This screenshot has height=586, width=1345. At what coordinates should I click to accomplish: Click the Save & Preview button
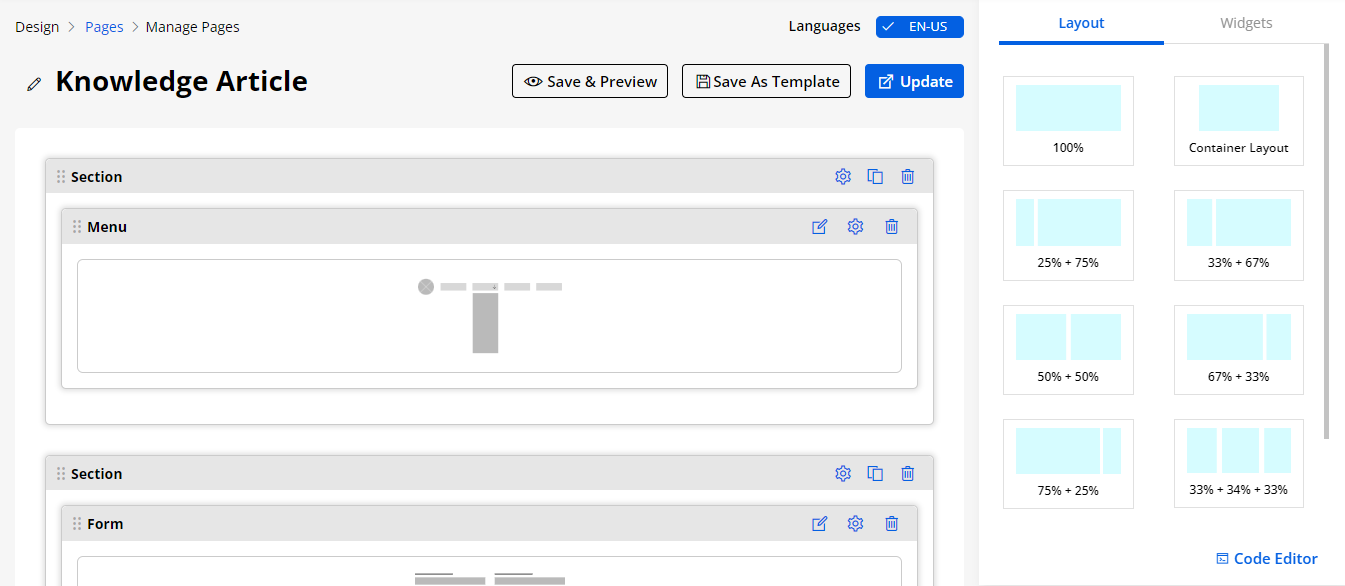tap(591, 82)
